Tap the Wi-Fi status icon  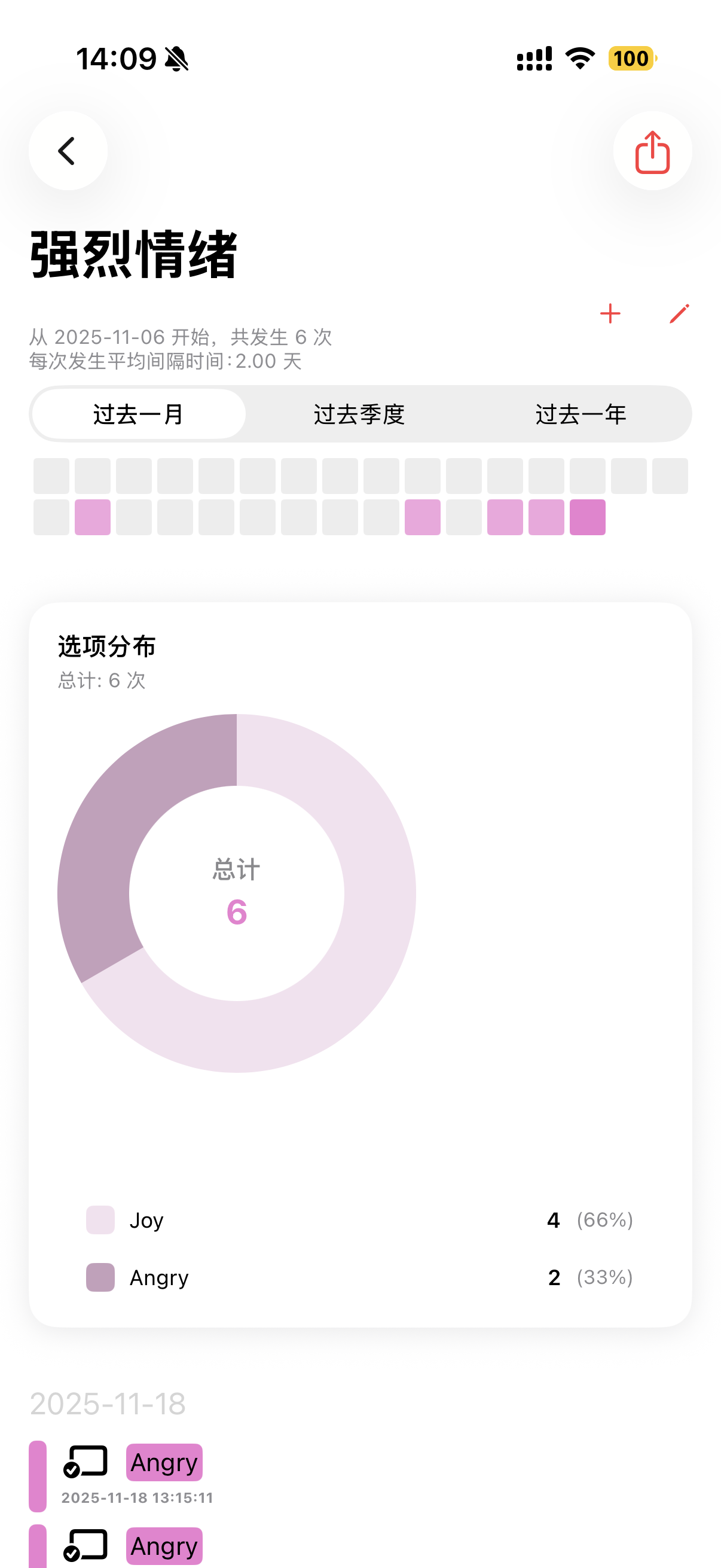[580, 59]
